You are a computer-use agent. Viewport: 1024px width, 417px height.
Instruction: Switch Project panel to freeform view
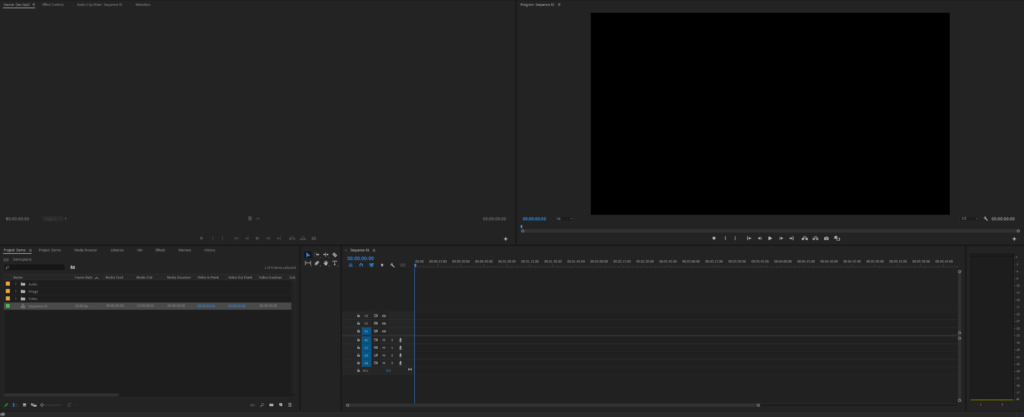[x=33, y=405]
